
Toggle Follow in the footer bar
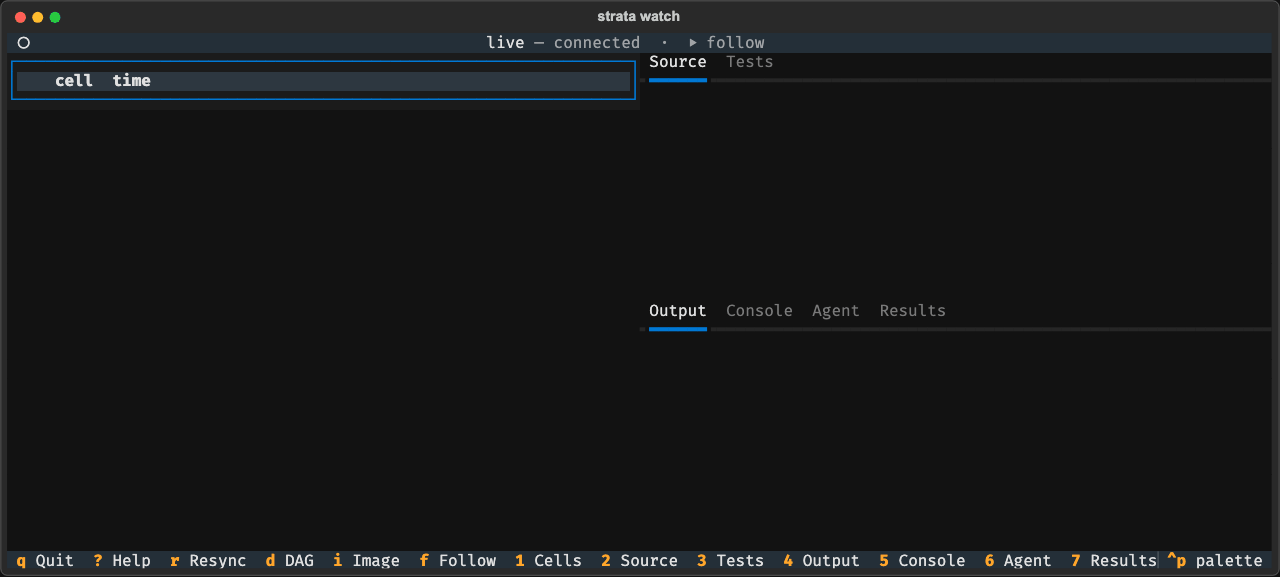pos(458,561)
